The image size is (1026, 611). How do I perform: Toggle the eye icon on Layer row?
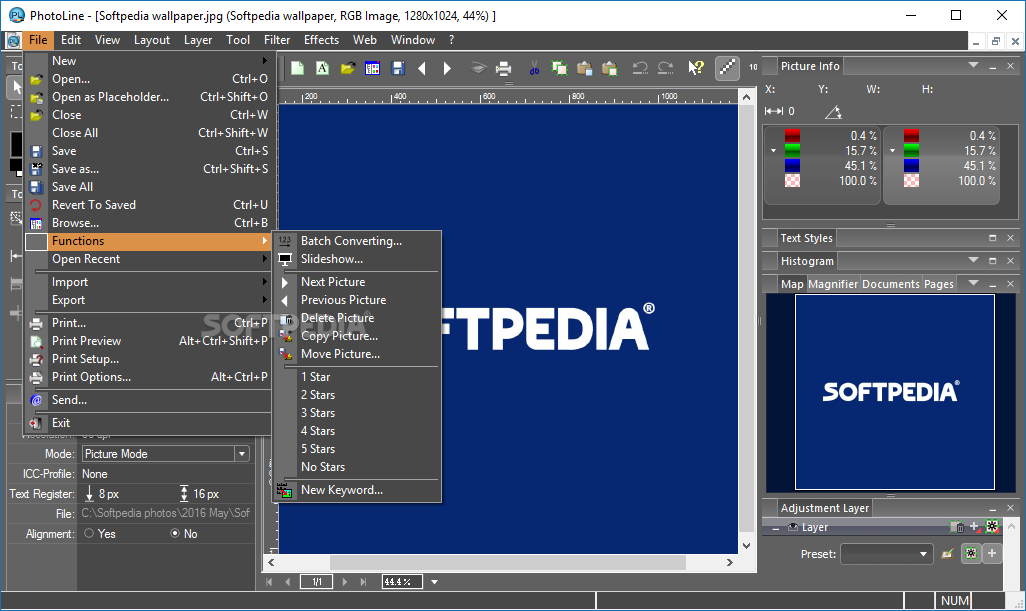coord(793,527)
